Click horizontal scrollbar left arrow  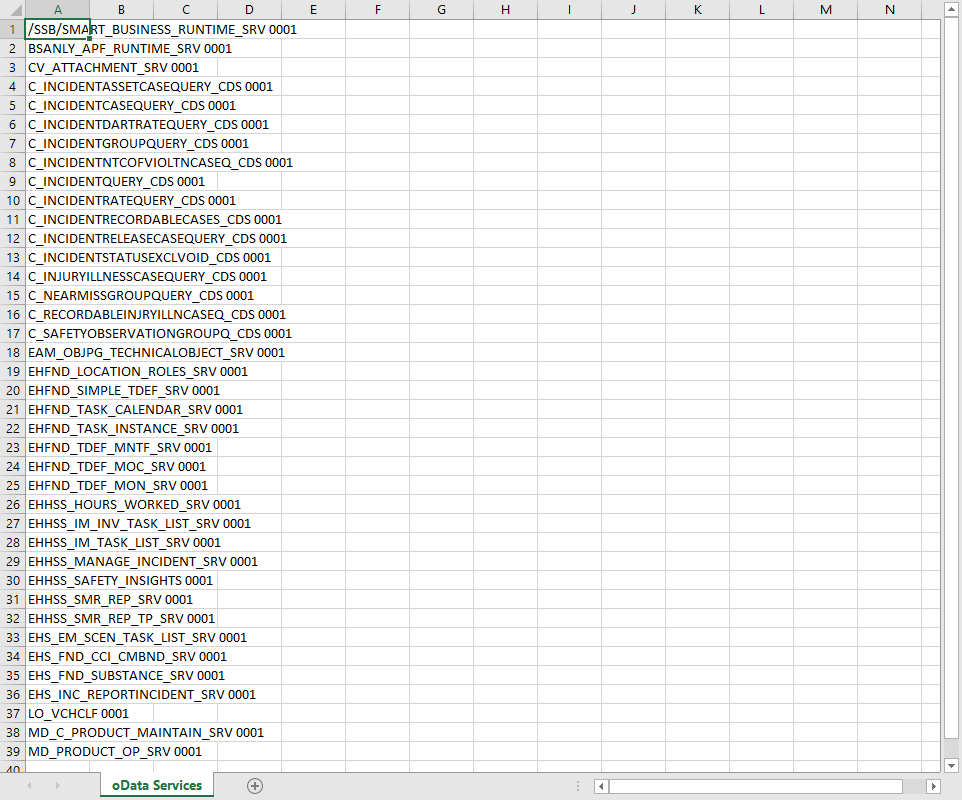pos(601,786)
